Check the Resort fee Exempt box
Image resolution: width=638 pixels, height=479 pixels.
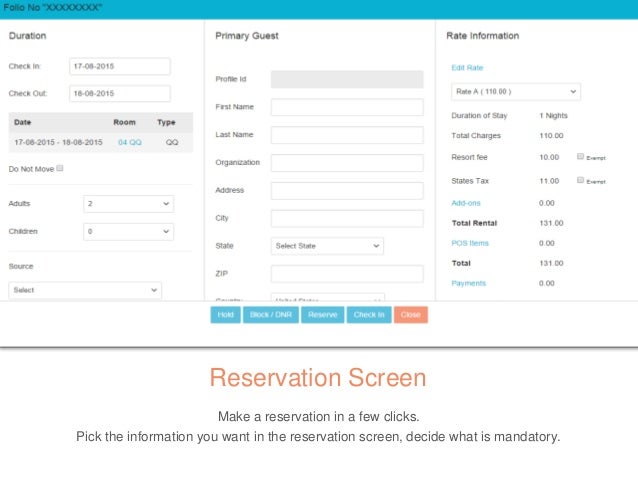point(581,156)
